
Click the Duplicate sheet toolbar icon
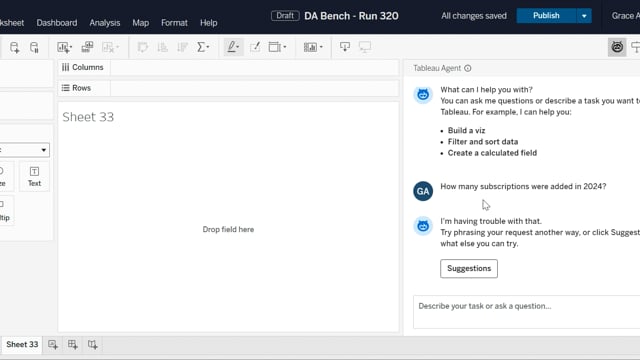(87, 47)
